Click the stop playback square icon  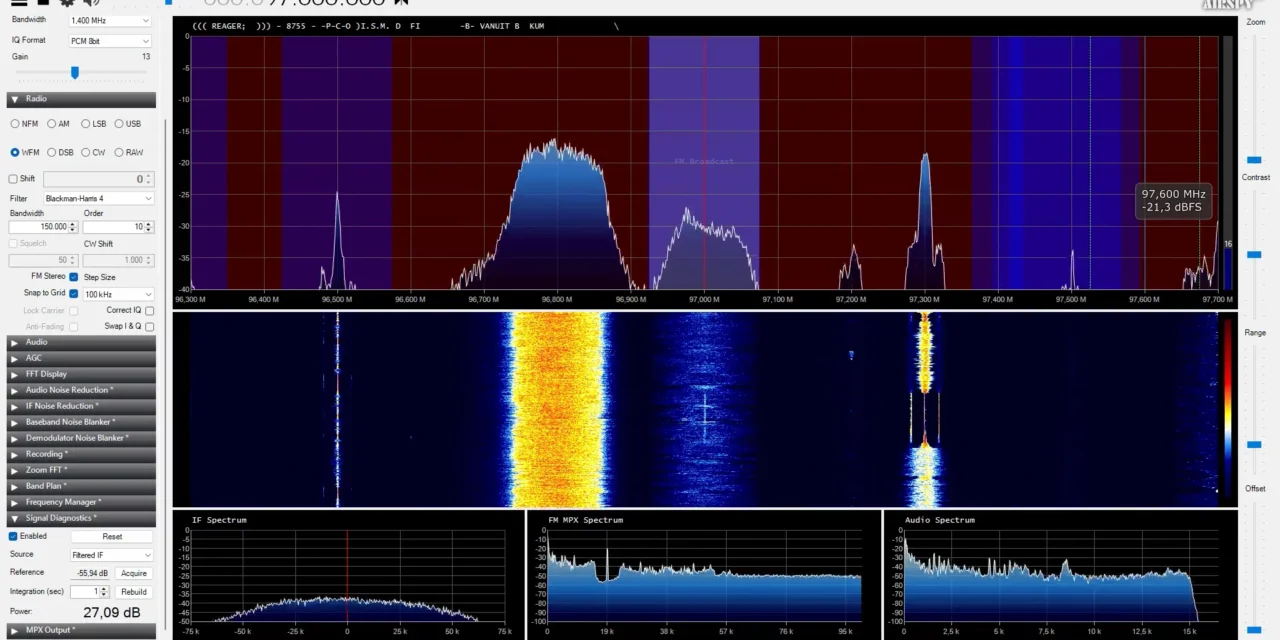[x=43, y=2]
